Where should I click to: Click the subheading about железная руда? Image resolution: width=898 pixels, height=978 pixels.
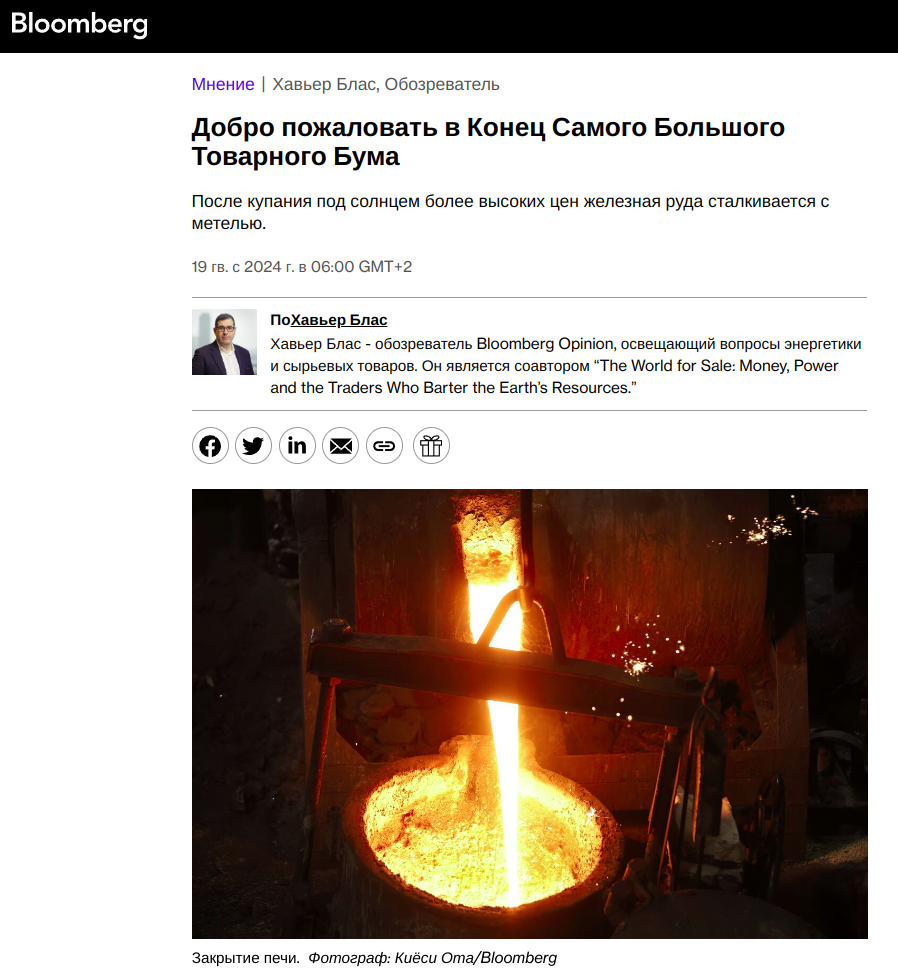510,212
